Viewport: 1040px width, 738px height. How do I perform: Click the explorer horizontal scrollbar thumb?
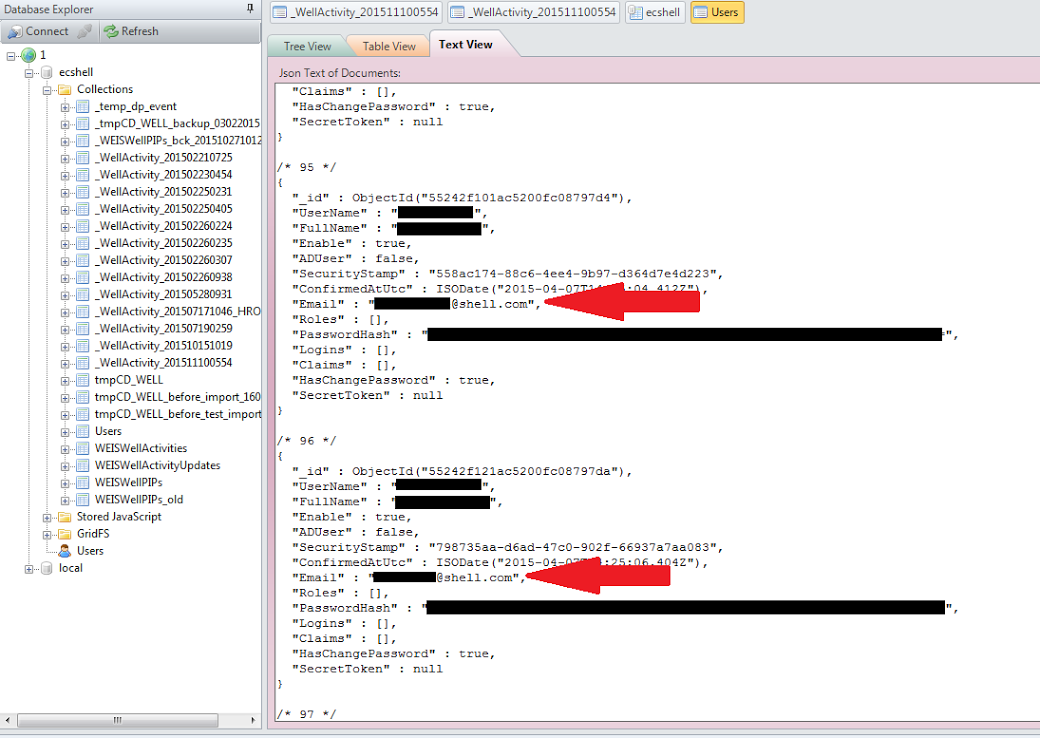(x=117, y=720)
